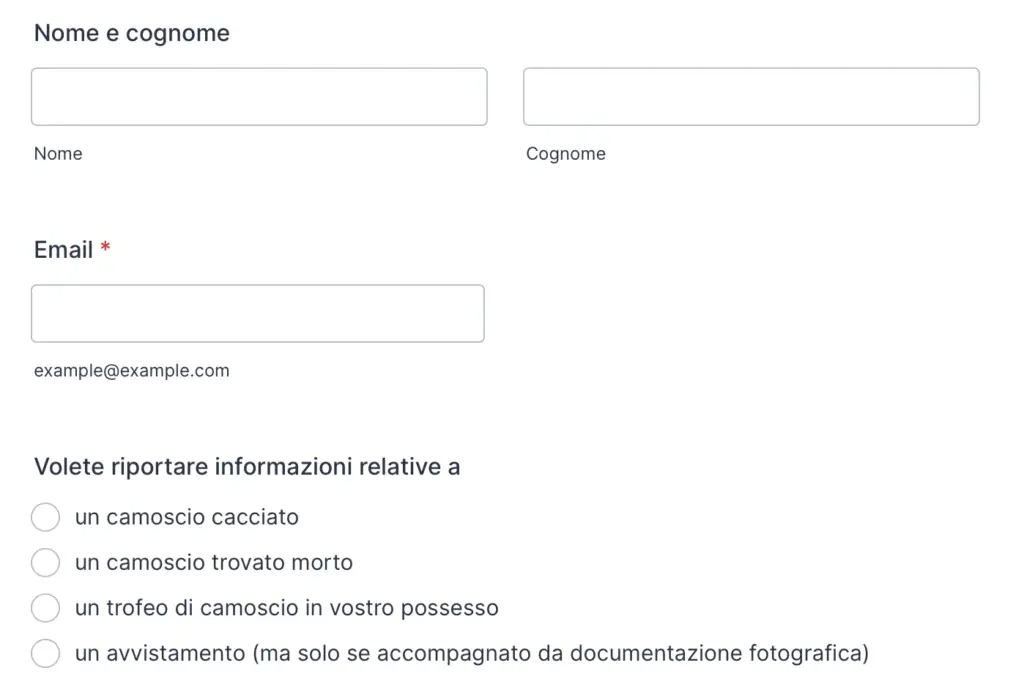The height and width of the screenshot is (690, 1024).
Task: Select the "un avvistamento" radio circle
Action: click(x=46, y=654)
